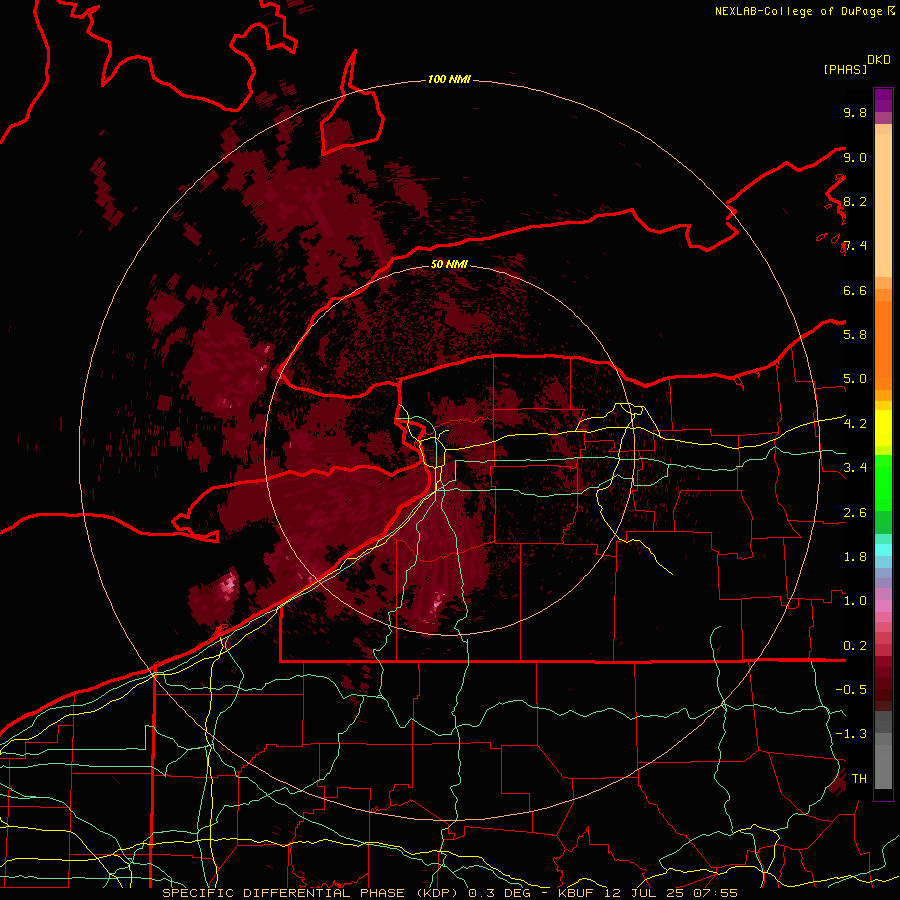The image size is (900, 900).
Task: Click the 6.6 scale label
Action: tap(855, 290)
